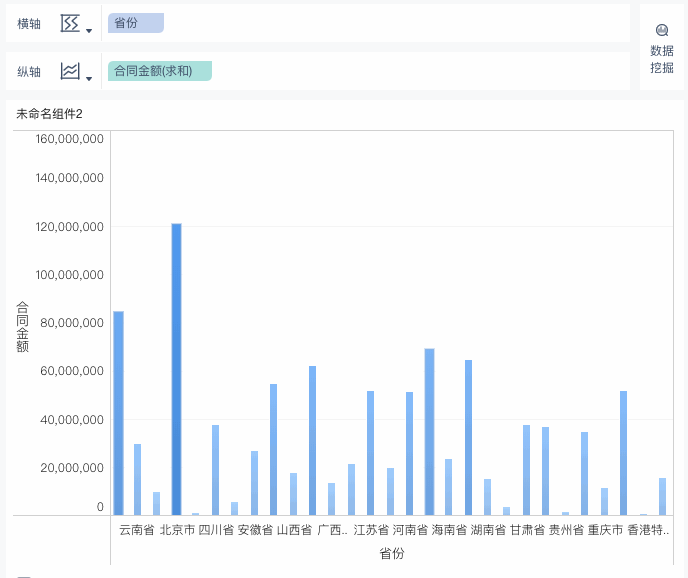Screen dimensions: 688x578
Task: Click the 云南省 axis label
Action: coord(137,530)
